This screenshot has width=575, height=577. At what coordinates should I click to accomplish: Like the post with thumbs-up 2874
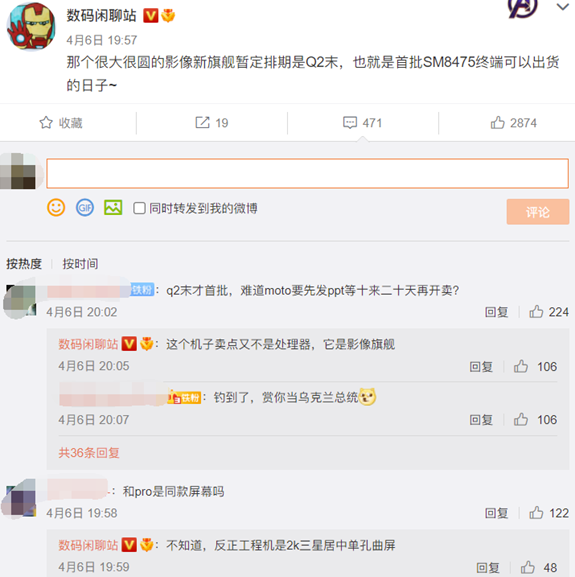(514, 123)
